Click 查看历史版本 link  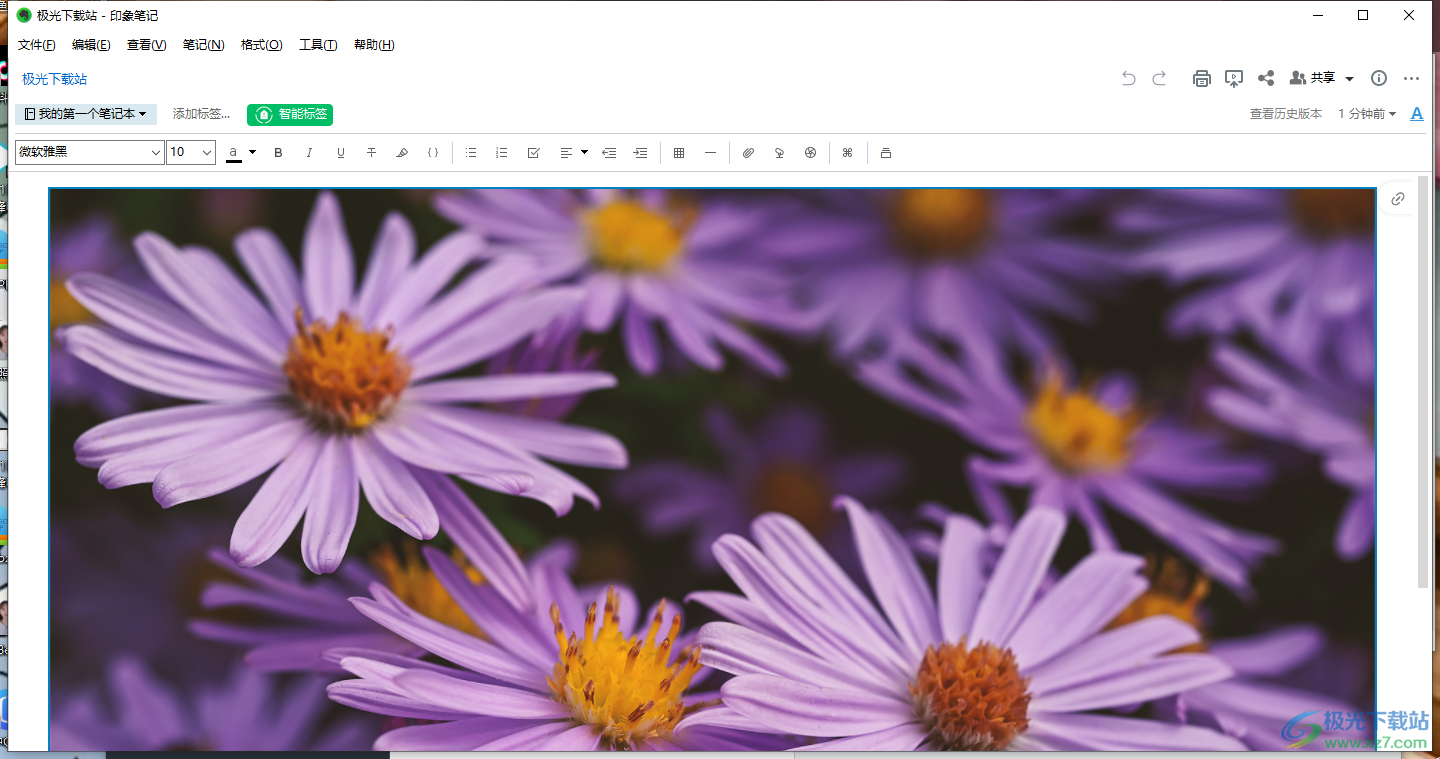point(1286,114)
